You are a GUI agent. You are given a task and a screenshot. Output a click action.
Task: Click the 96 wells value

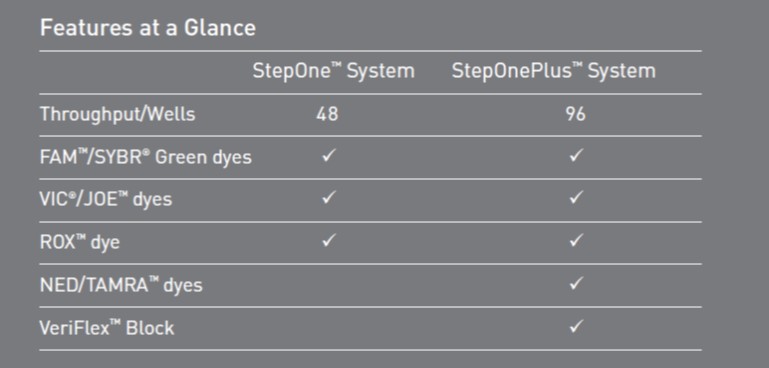point(575,114)
